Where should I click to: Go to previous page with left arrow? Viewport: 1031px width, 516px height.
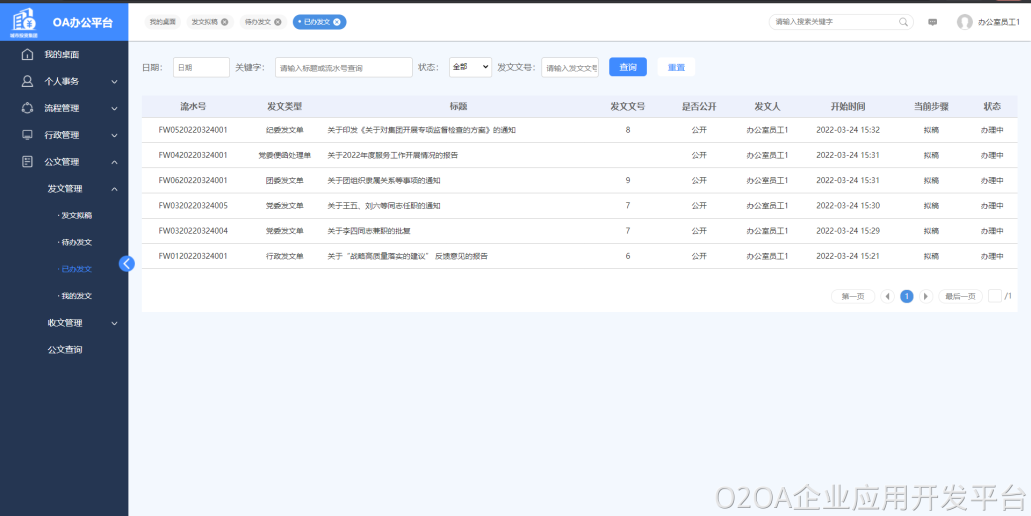[887, 296]
